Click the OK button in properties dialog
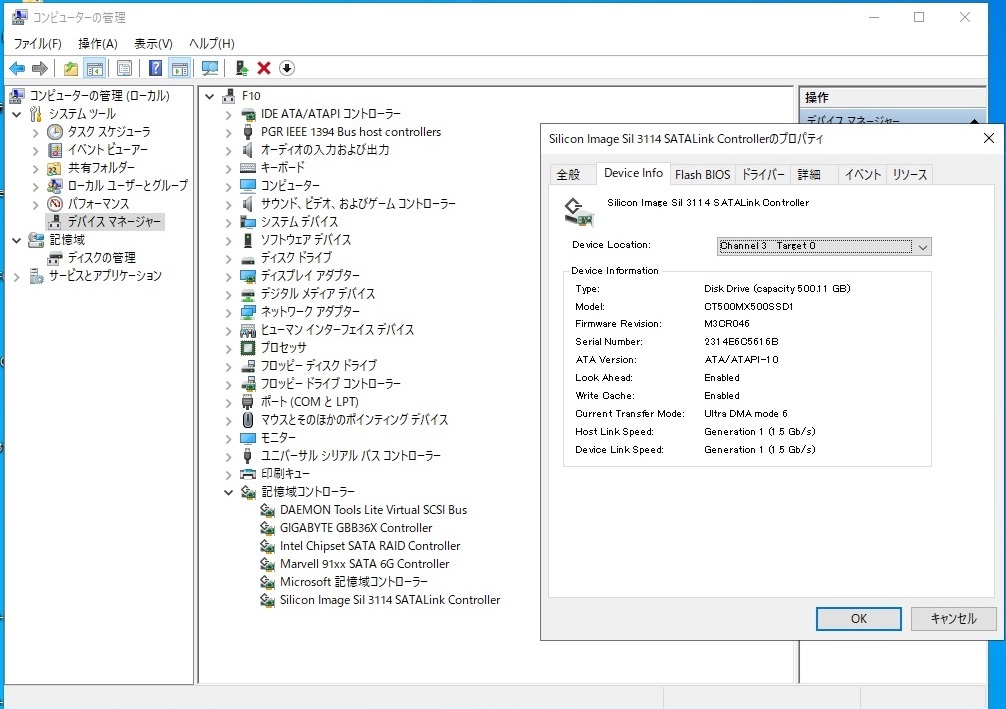 coord(858,619)
